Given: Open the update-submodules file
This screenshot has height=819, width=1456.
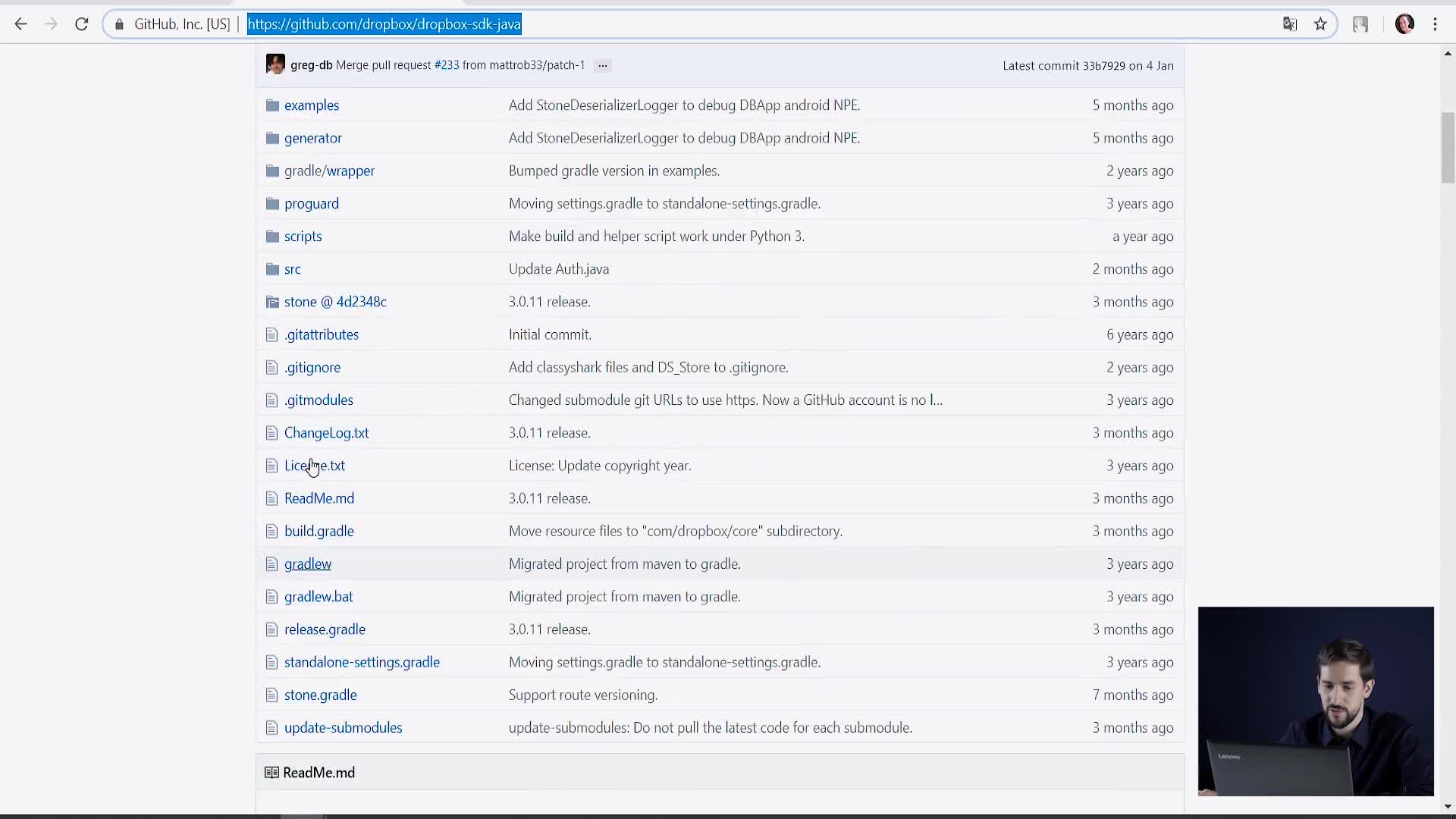Looking at the screenshot, I should (344, 727).
